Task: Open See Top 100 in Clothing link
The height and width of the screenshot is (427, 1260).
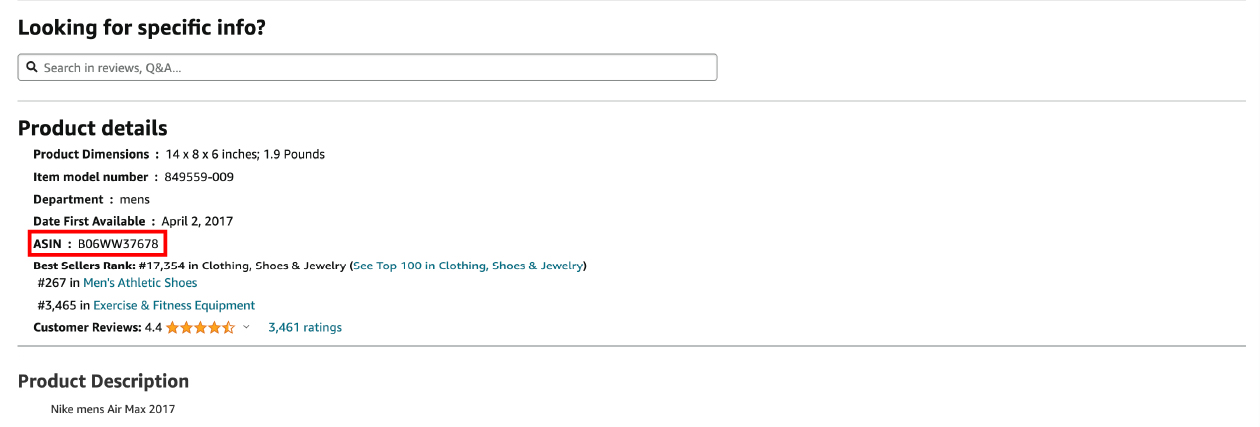Action: point(468,266)
